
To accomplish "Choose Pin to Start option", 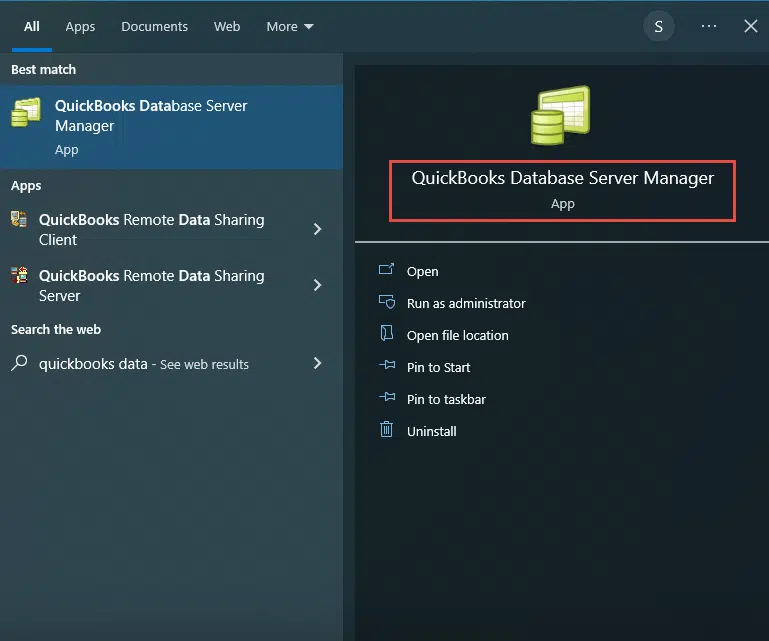I will (x=438, y=367).
